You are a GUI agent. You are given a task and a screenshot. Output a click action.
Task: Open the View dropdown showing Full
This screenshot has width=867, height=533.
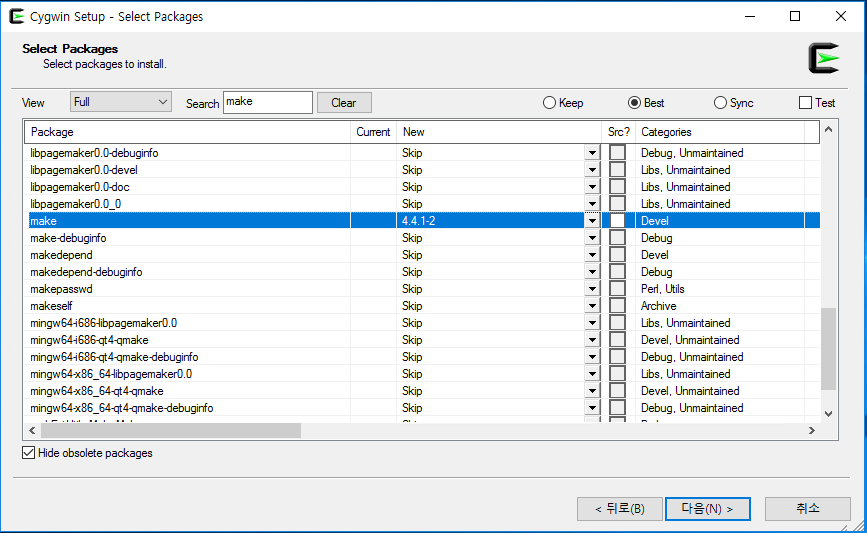coord(121,102)
